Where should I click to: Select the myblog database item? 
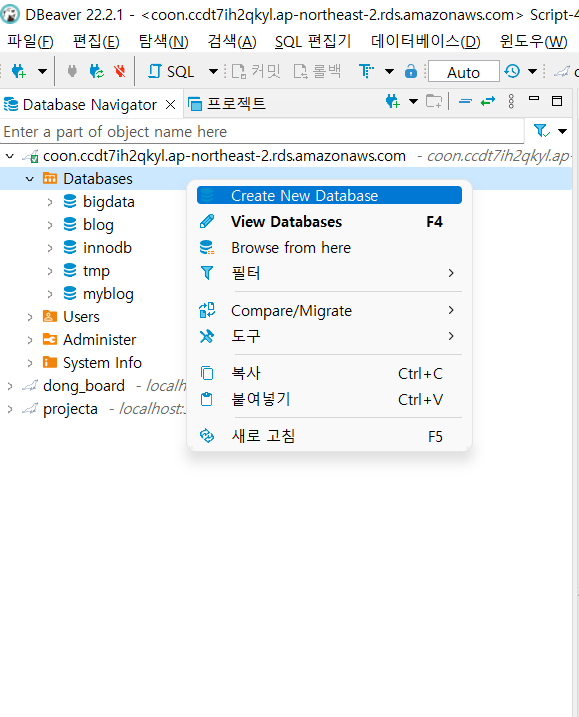pyautogui.click(x=108, y=294)
